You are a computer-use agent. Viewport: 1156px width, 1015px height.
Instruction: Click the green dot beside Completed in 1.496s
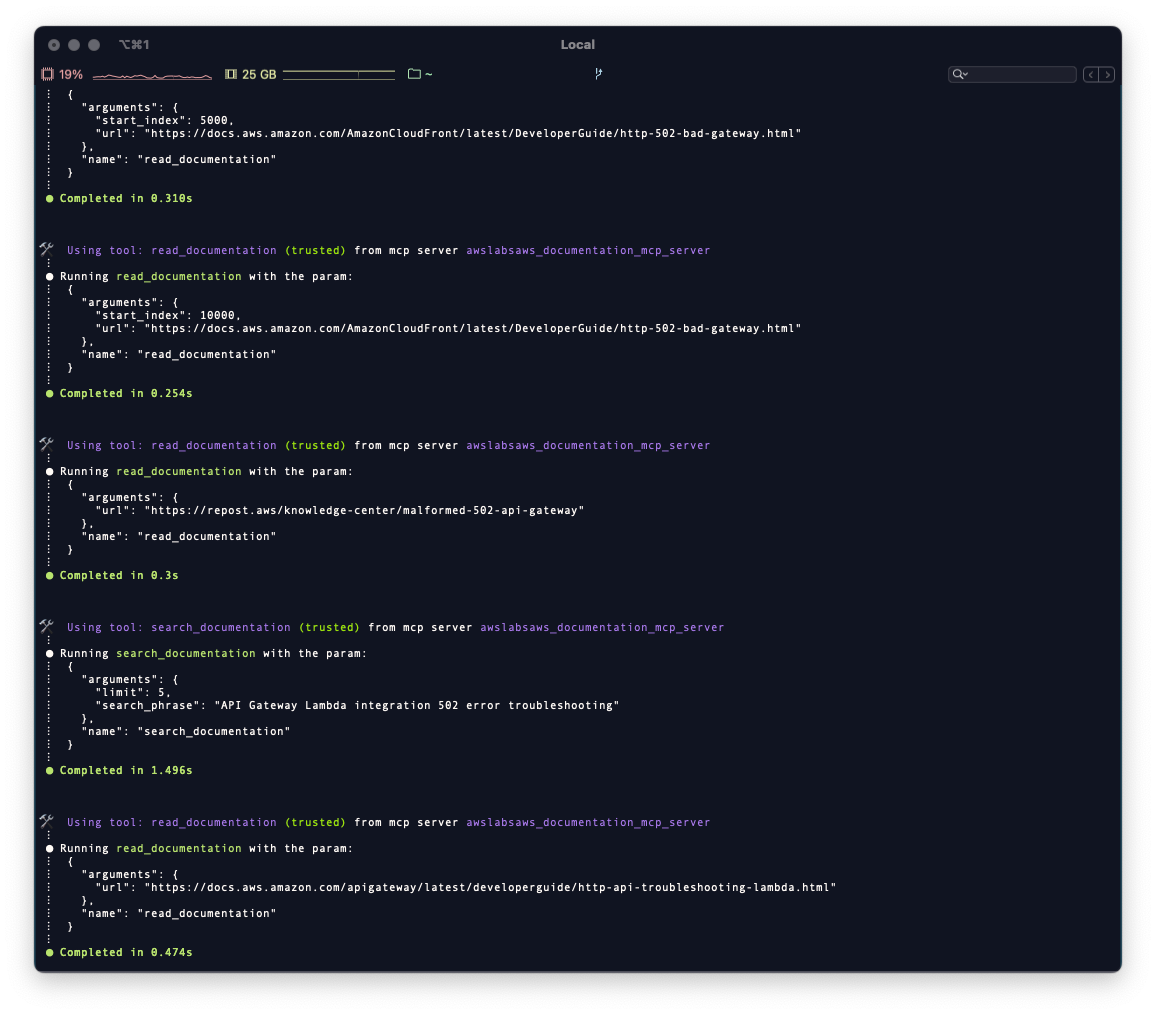pyautogui.click(x=49, y=770)
